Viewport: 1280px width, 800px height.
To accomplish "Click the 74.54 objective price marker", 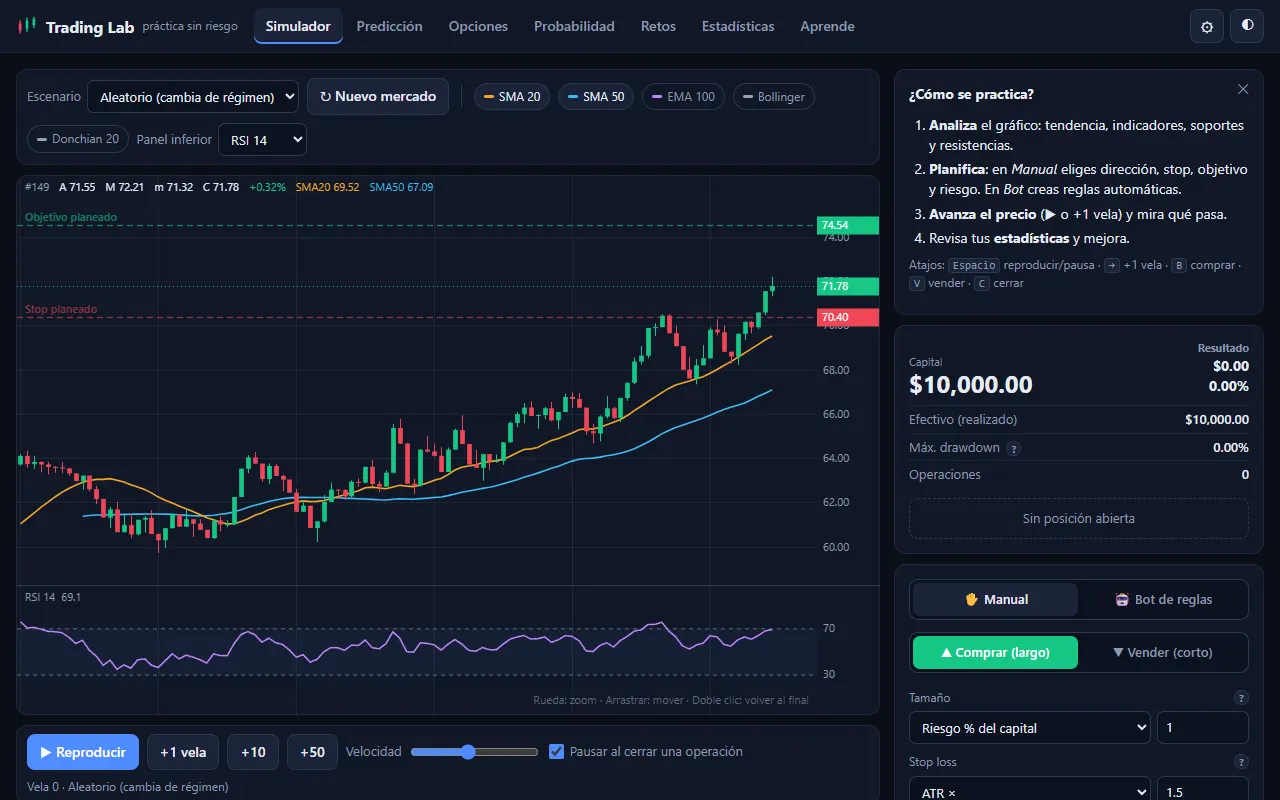I will pyautogui.click(x=848, y=225).
